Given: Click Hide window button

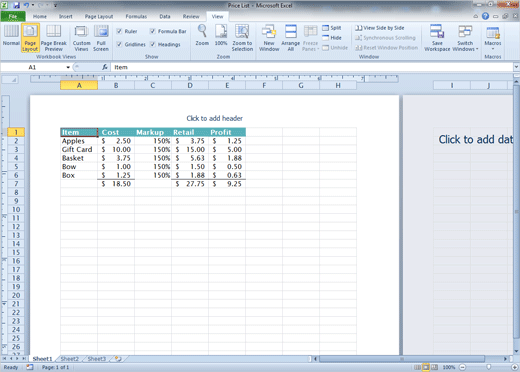Looking at the screenshot, I should point(332,38).
